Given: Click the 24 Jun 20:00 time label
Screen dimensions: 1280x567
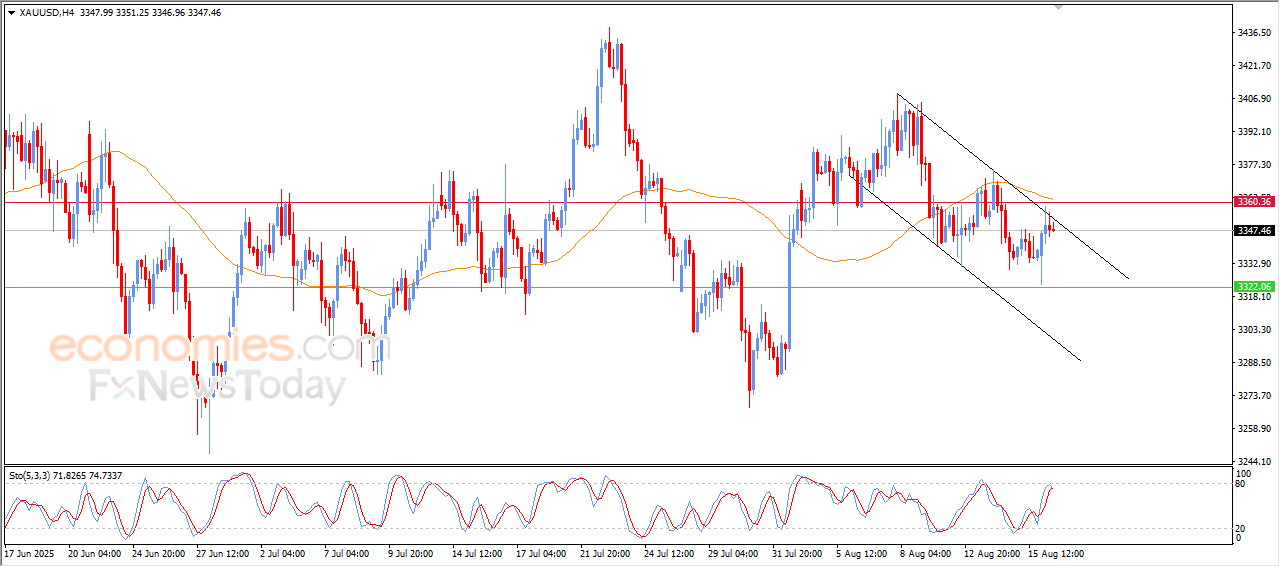Looking at the screenshot, I should pyautogui.click(x=159, y=553).
